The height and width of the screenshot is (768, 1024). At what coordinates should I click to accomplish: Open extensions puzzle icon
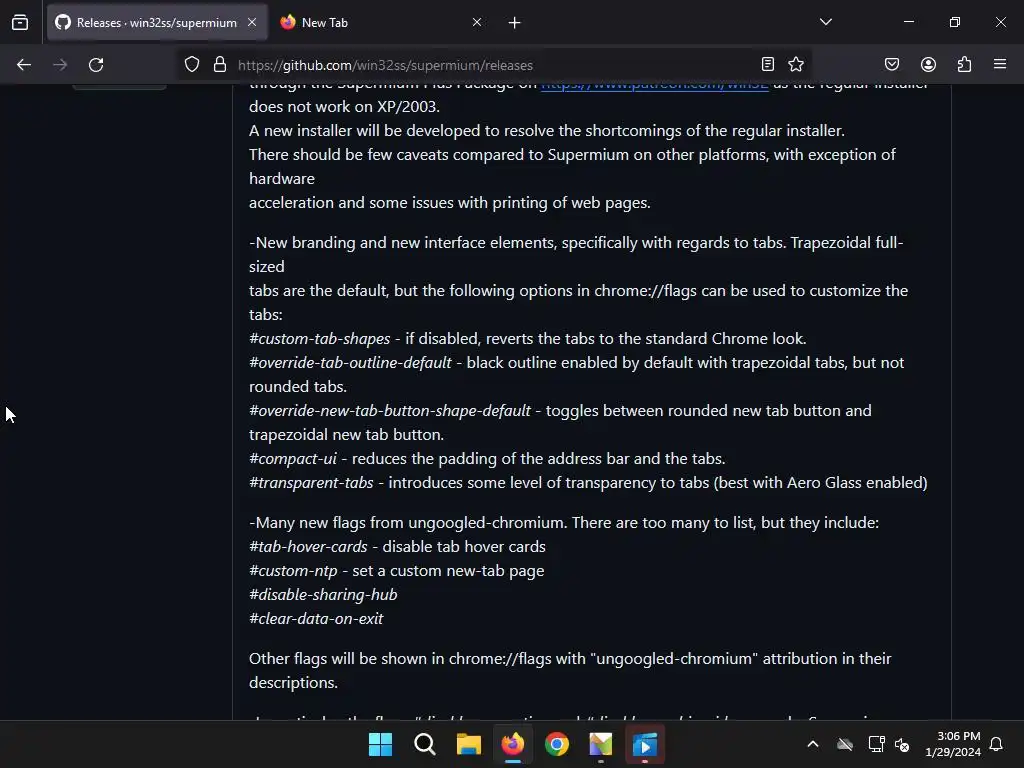pos(964,64)
